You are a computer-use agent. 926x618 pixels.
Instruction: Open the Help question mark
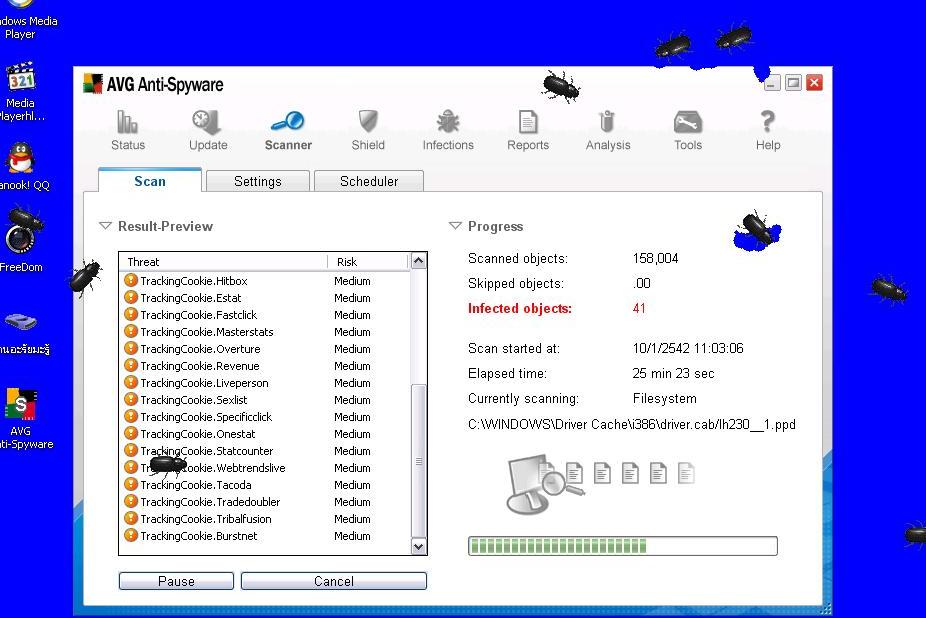click(768, 122)
